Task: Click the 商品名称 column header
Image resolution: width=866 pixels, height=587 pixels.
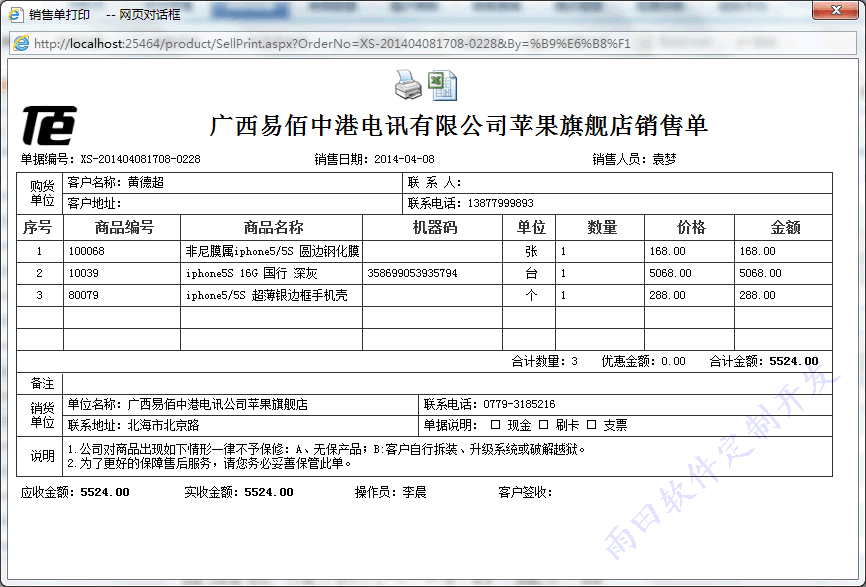Action: (x=273, y=228)
